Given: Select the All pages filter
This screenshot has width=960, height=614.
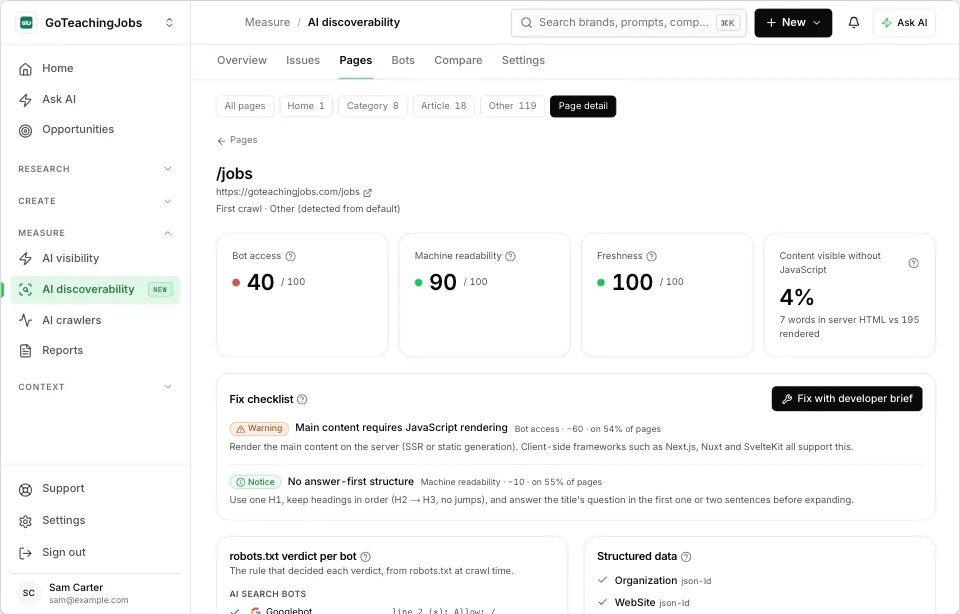Looking at the screenshot, I should tap(245, 106).
